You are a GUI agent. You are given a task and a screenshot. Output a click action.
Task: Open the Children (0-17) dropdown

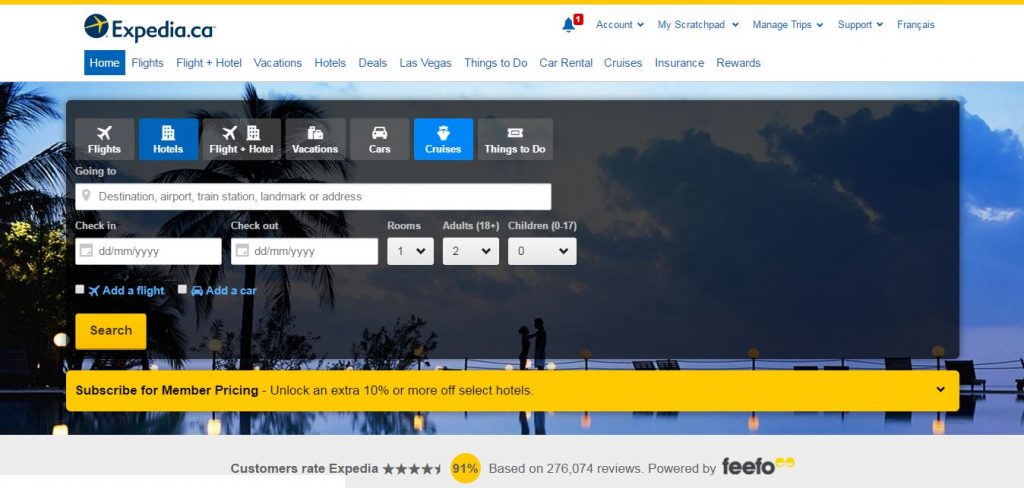542,251
